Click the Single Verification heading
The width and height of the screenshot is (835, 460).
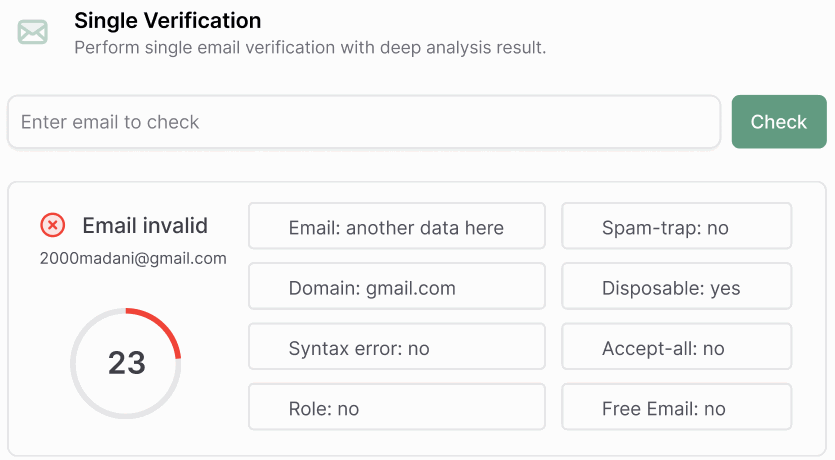(x=167, y=20)
